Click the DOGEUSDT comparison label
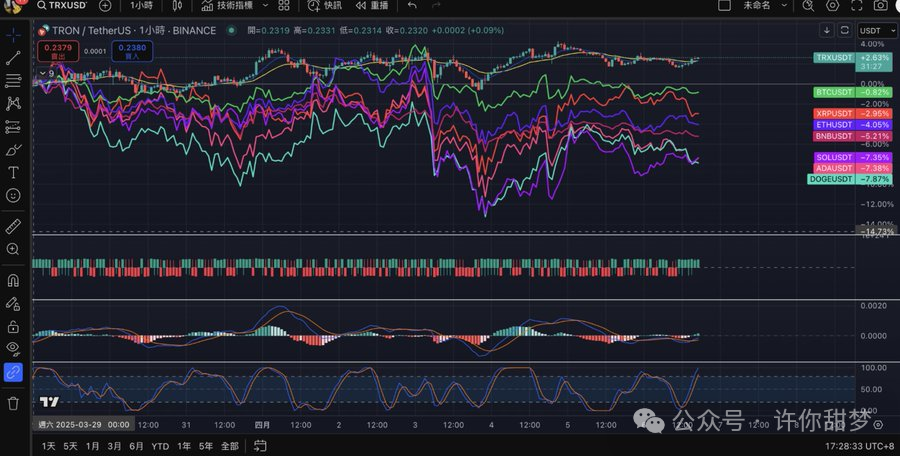This screenshot has width=900, height=456. coord(831,179)
